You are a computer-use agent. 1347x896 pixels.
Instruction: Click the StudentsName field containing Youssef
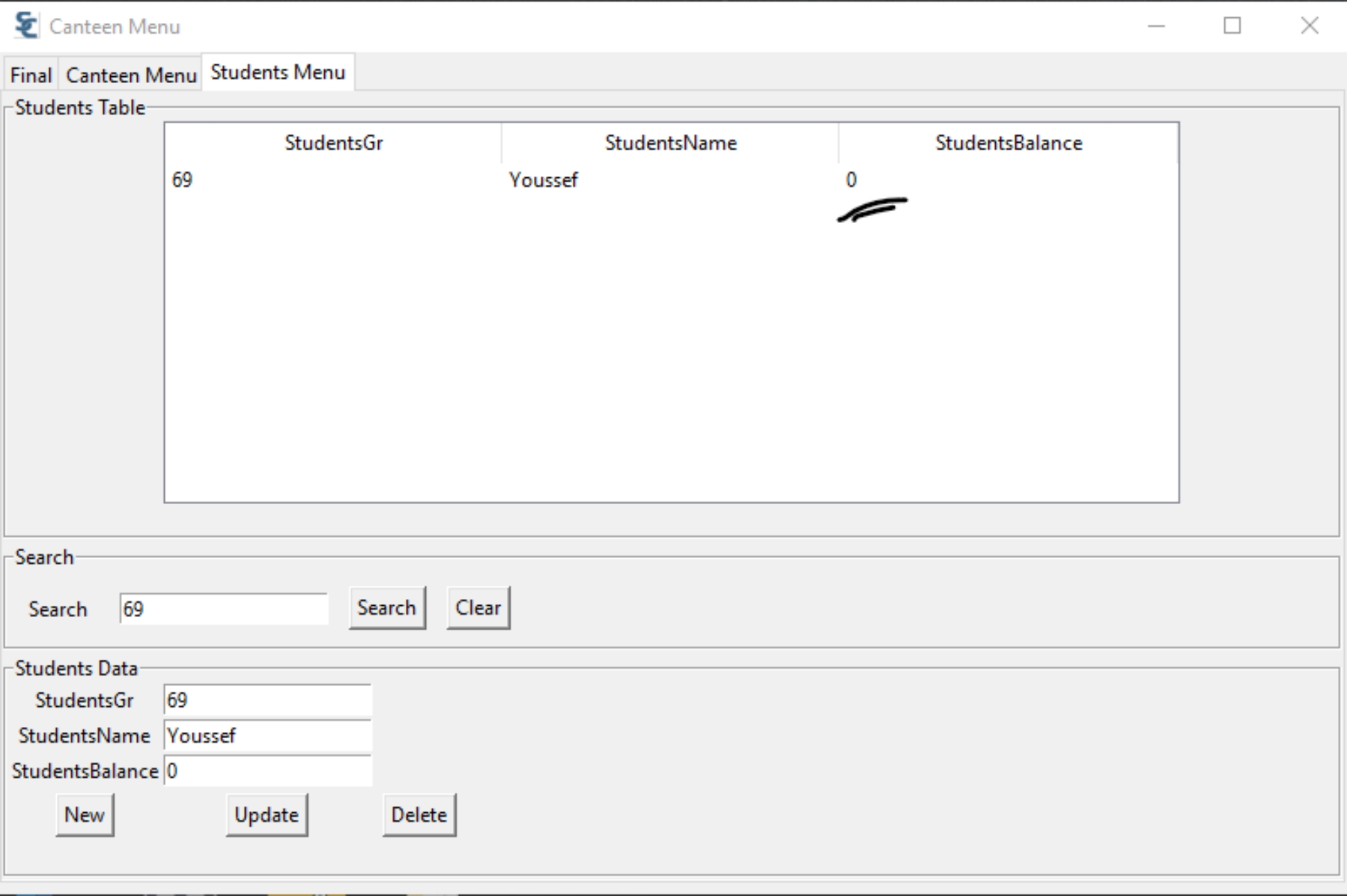point(267,735)
